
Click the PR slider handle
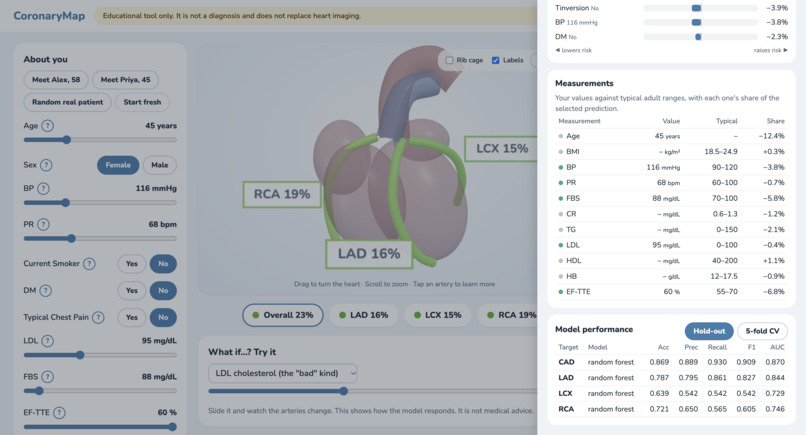coord(71,239)
